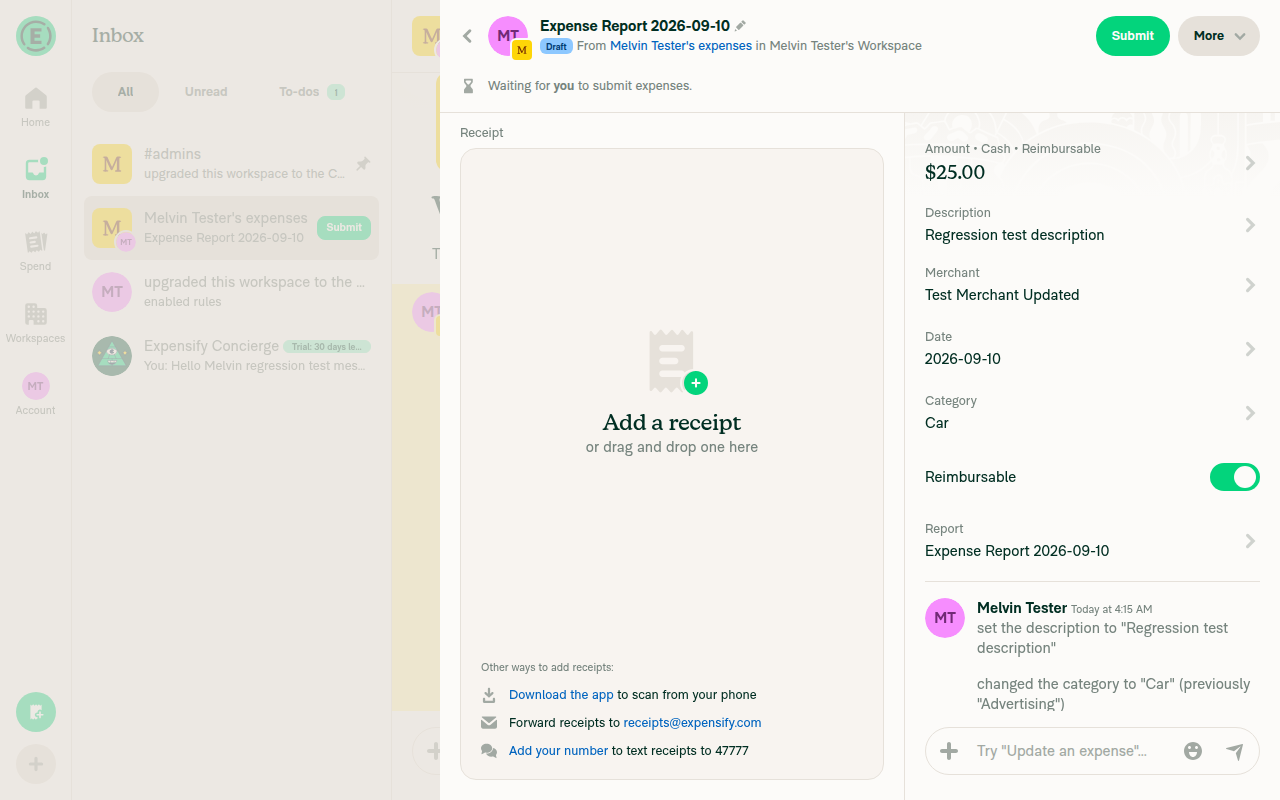Open Inbox in the left navigation
This screenshot has width=1280, height=800.
coord(35,179)
